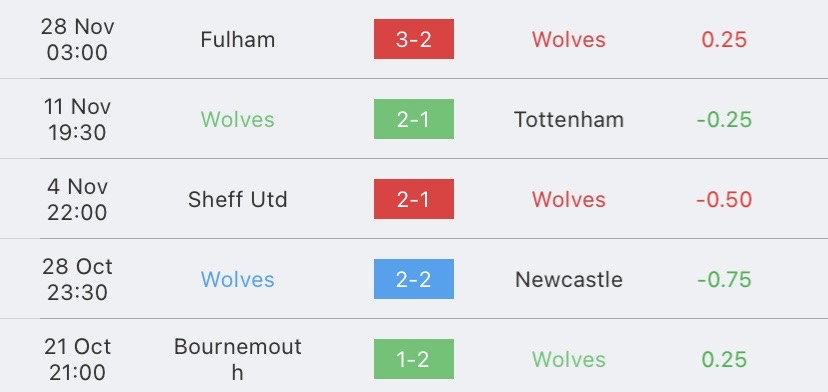This screenshot has width=828, height=392.
Task: Open the Tottenham team link
Action: [569, 119]
